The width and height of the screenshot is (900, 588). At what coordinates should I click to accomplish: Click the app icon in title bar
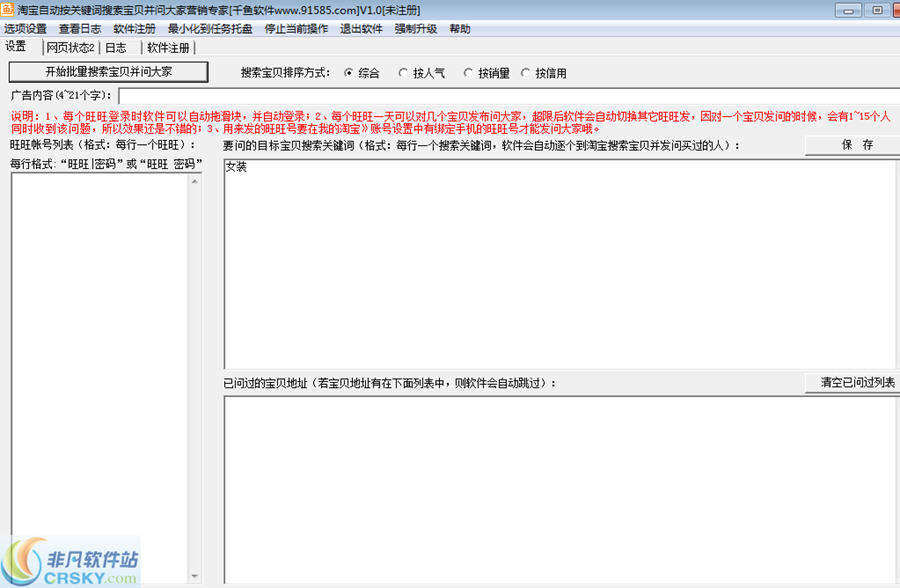click(7, 9)
